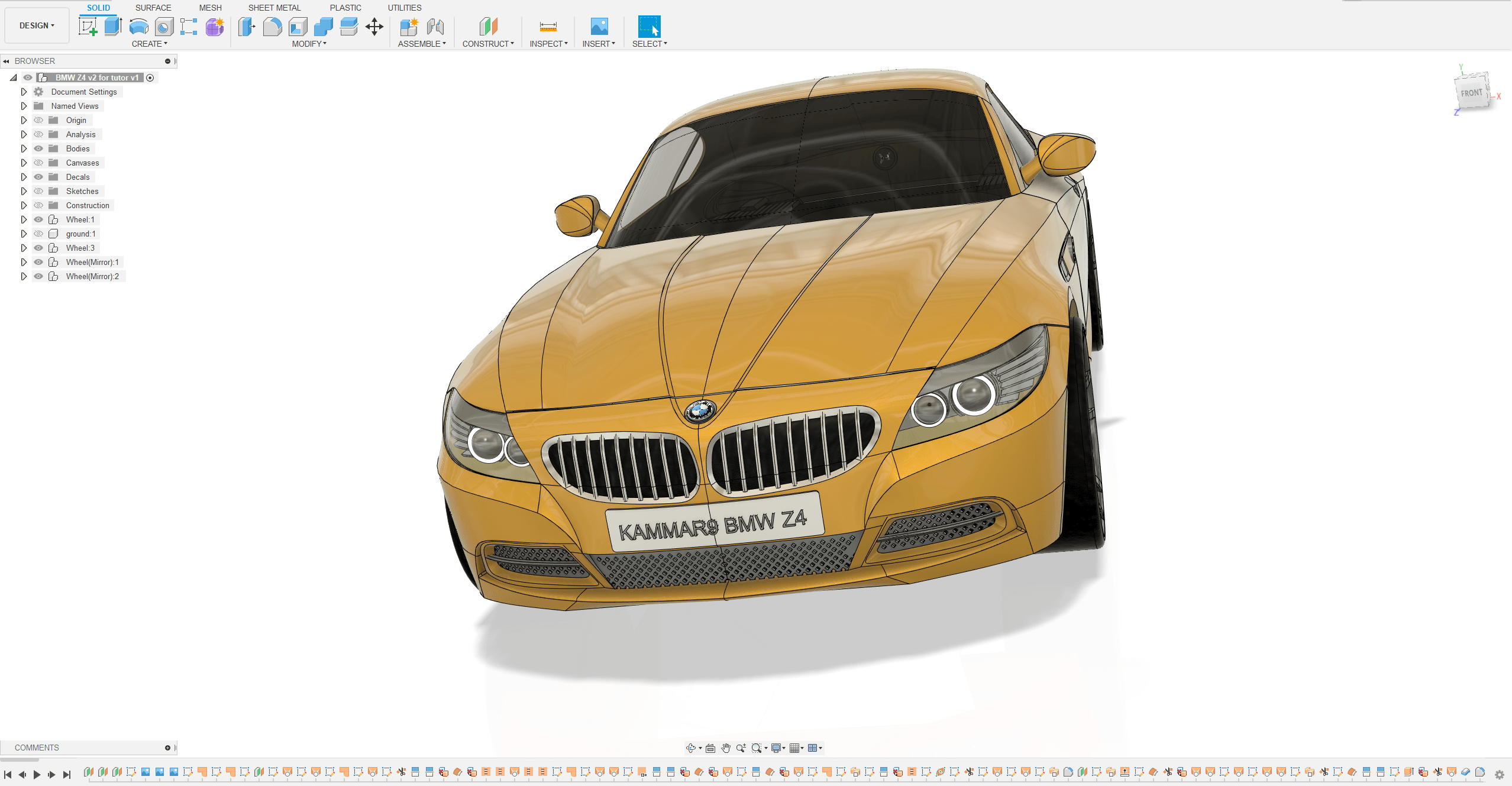This screenshot has height=786, width=1512.
Task: Activate the Zoom tool
Action: 741,748
